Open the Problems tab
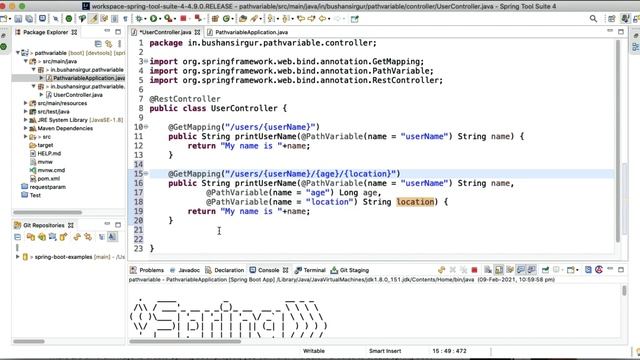 (147, 270)
